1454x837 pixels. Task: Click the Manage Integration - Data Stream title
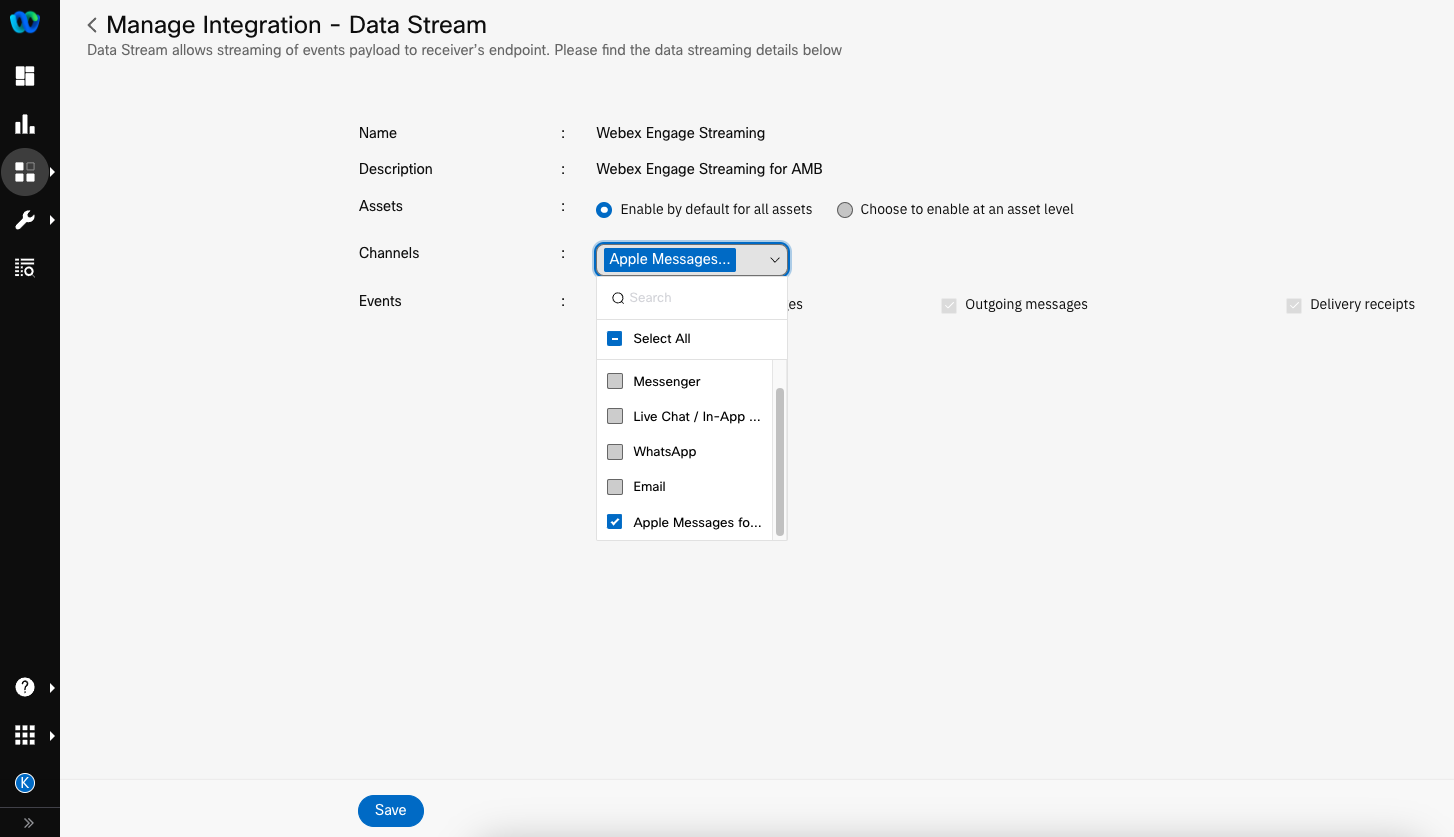(296, 25)
